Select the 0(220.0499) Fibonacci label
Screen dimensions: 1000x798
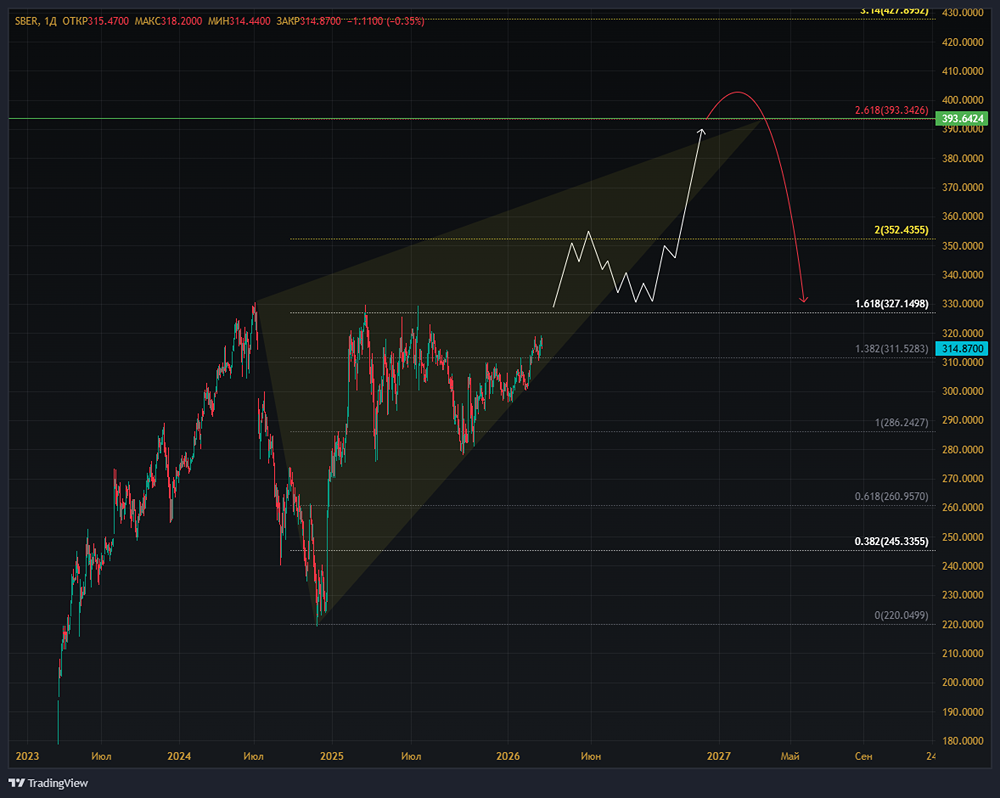pyautogui.click(x=901, y=616)
